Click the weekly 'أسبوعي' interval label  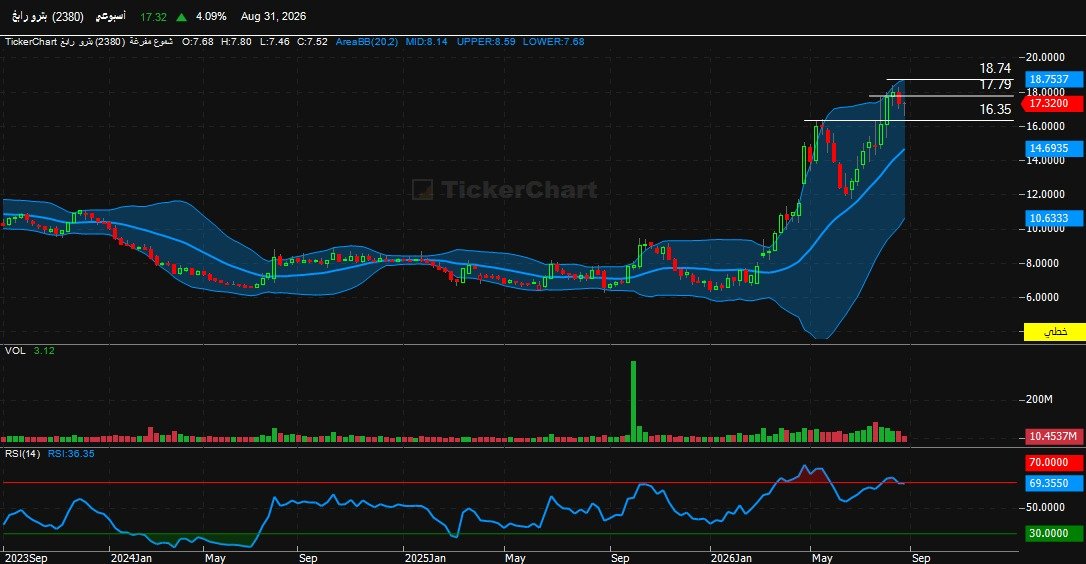111,16
